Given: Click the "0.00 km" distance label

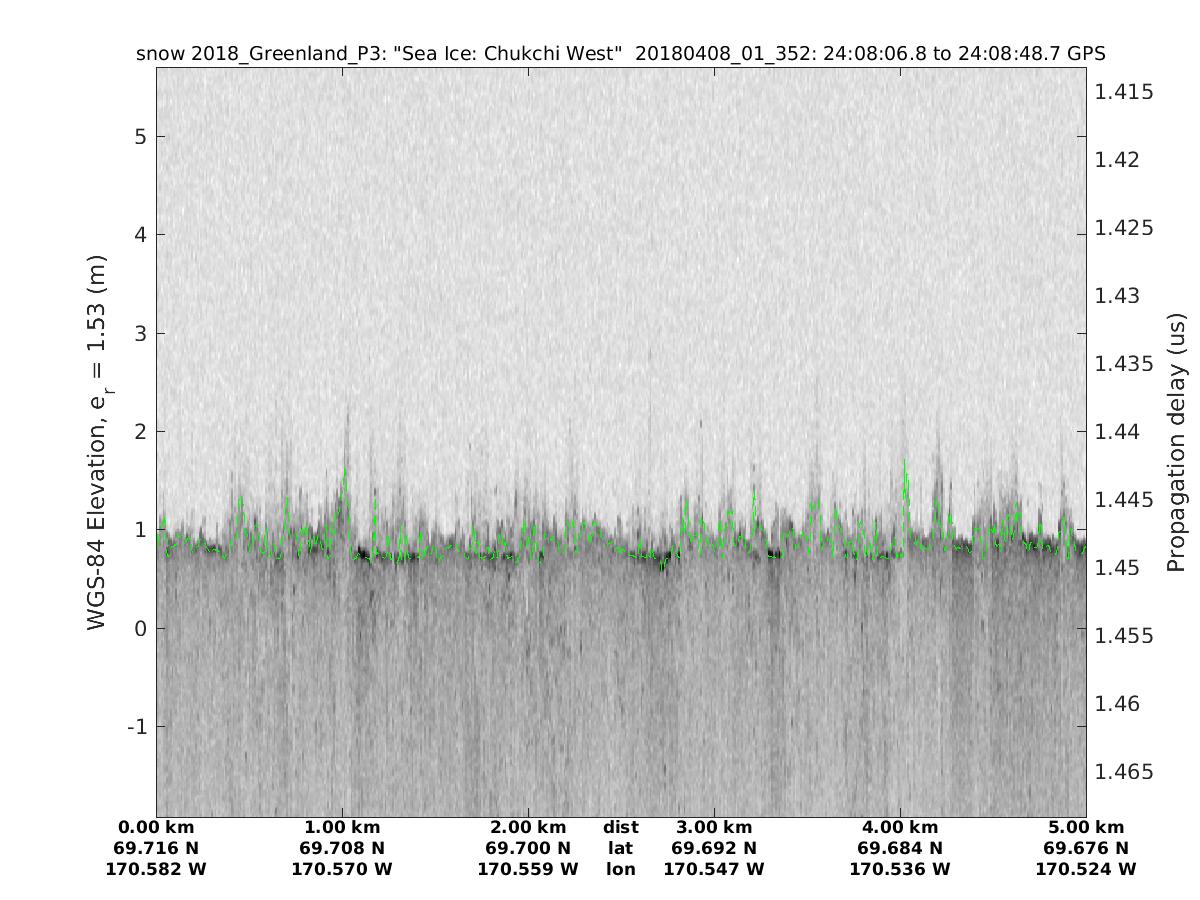Looking at the screenshot, I should [x=156, y=827].
